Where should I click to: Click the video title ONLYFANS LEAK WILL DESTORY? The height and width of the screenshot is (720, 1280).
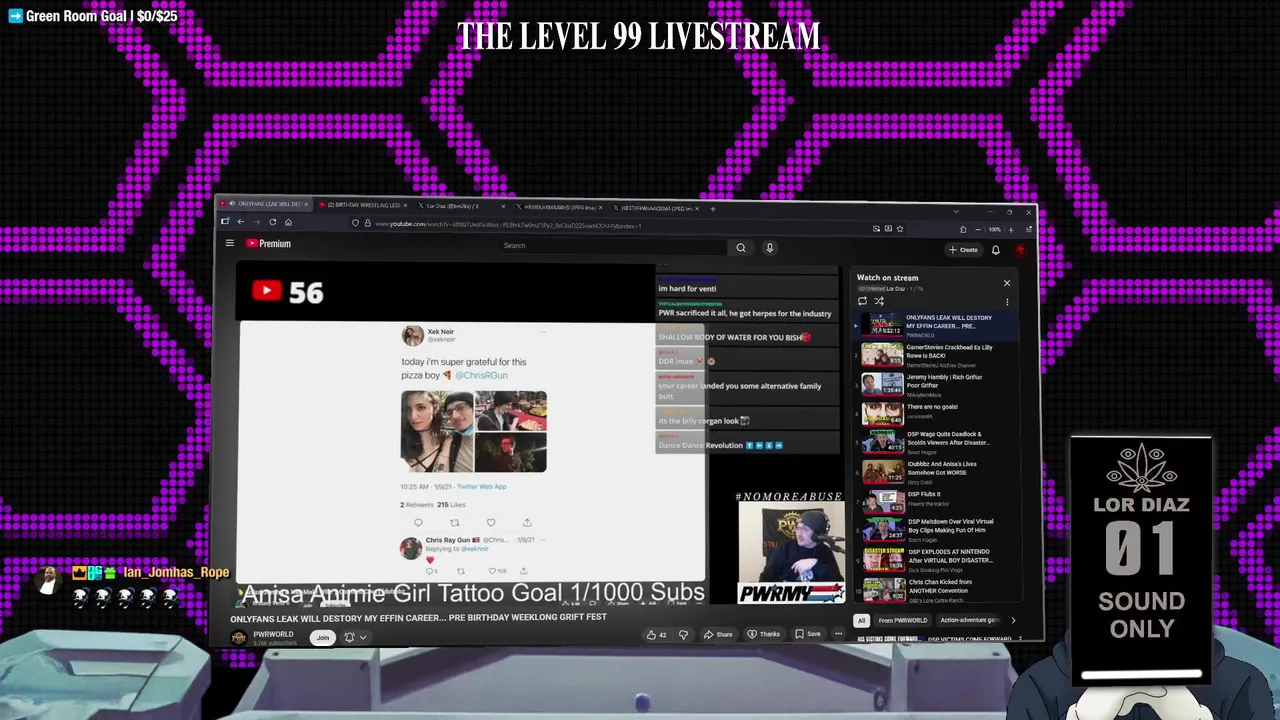(418, 618)
